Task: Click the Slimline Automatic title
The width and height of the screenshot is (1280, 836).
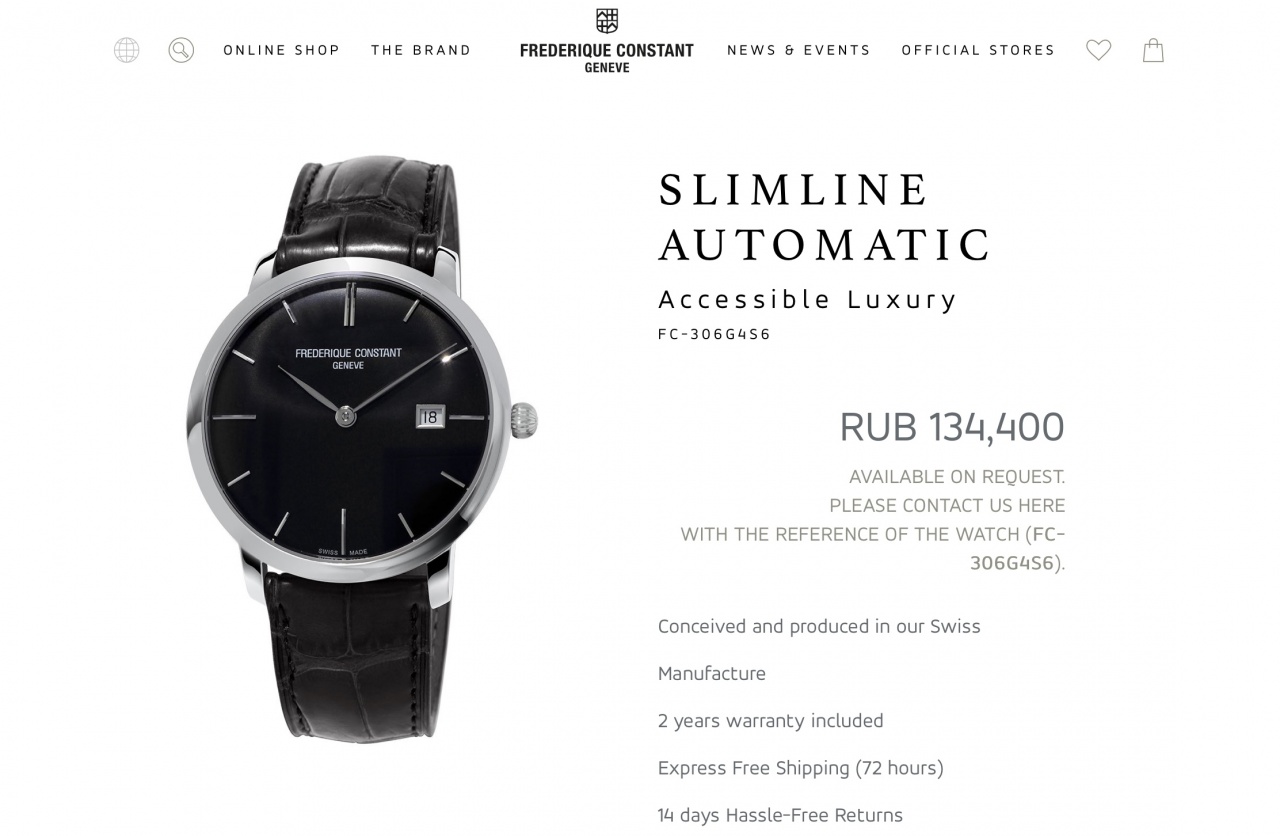Action: click(x=825, y=217)
